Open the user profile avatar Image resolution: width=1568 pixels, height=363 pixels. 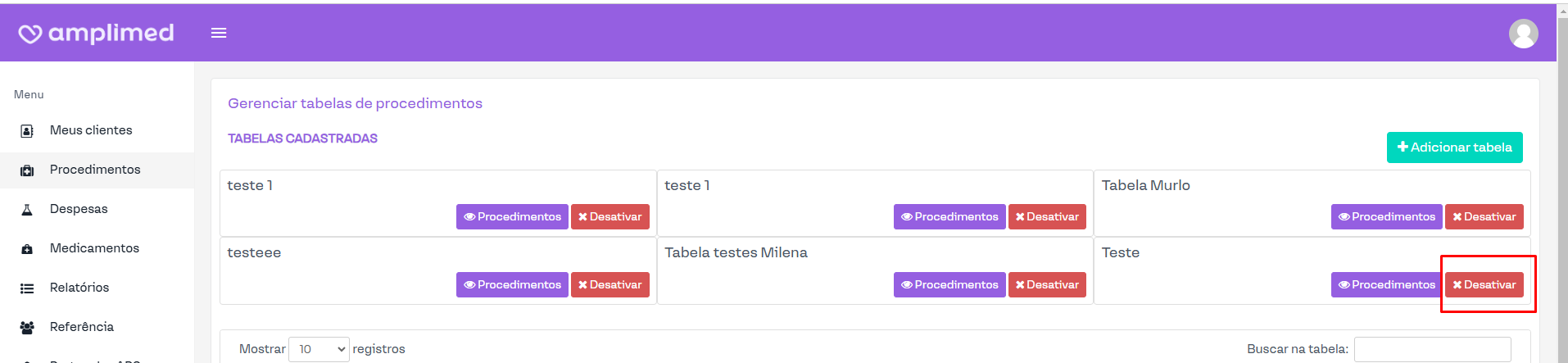pos(1523,34)
